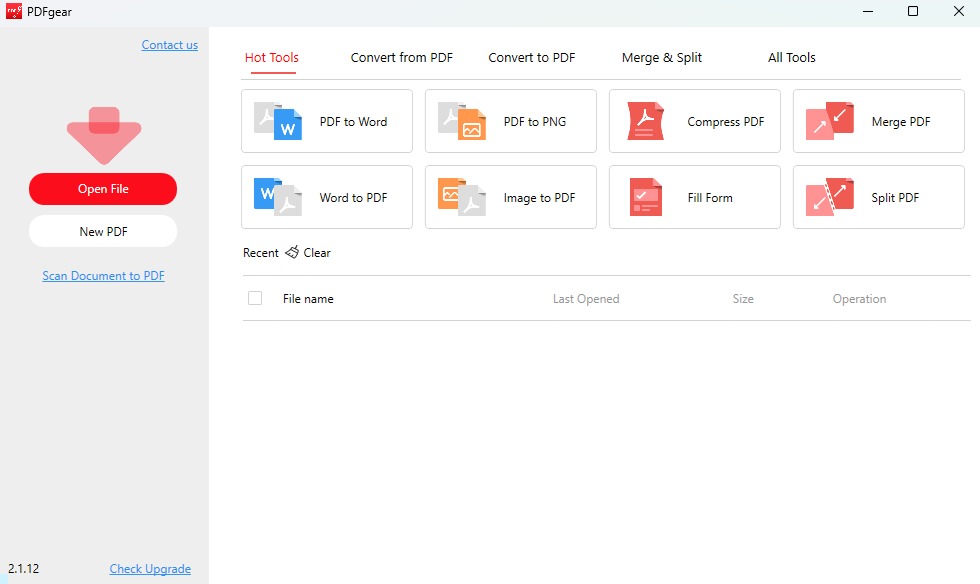The height and width of the screenshot is (584, 980).
Task: Open Scan Document to PDF
Action: pos(103,275)
